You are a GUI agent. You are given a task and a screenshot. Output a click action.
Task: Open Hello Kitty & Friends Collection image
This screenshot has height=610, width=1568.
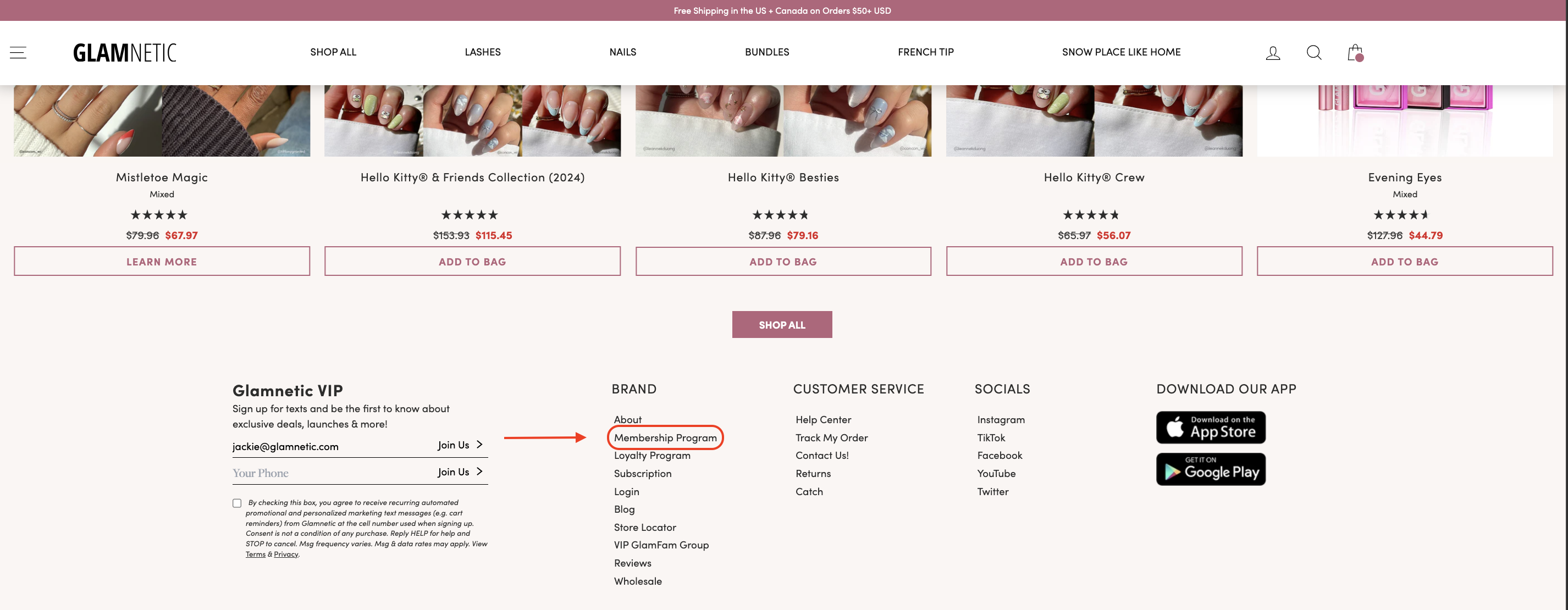[472, 120]
